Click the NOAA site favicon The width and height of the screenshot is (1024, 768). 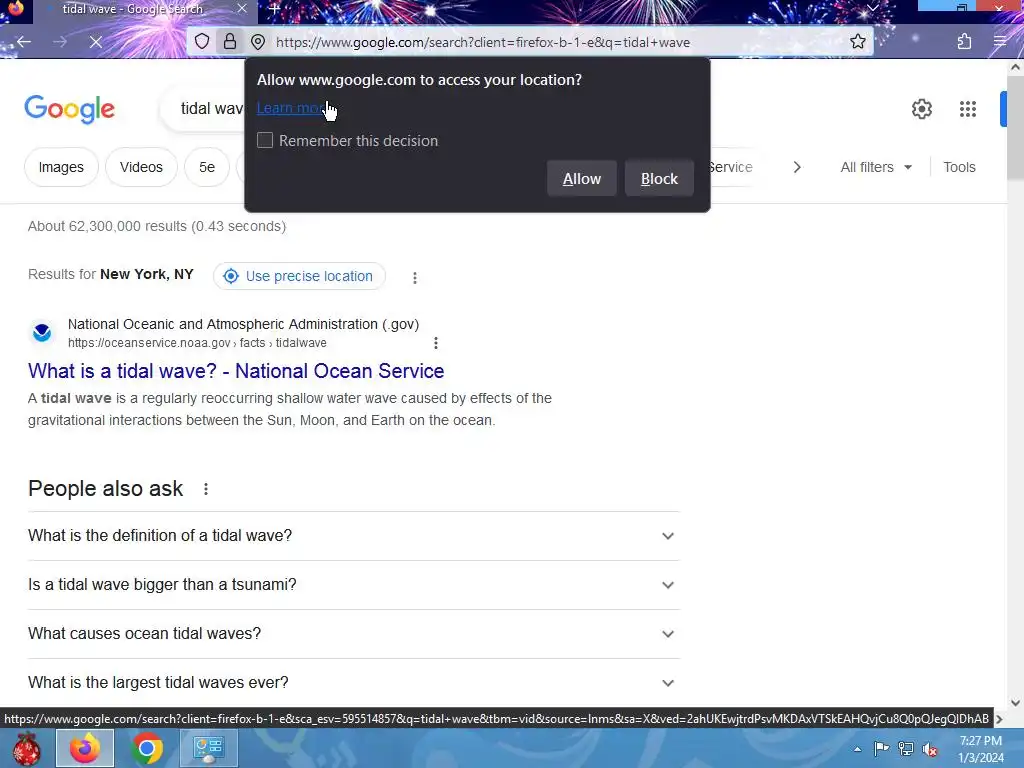point(42,332)
